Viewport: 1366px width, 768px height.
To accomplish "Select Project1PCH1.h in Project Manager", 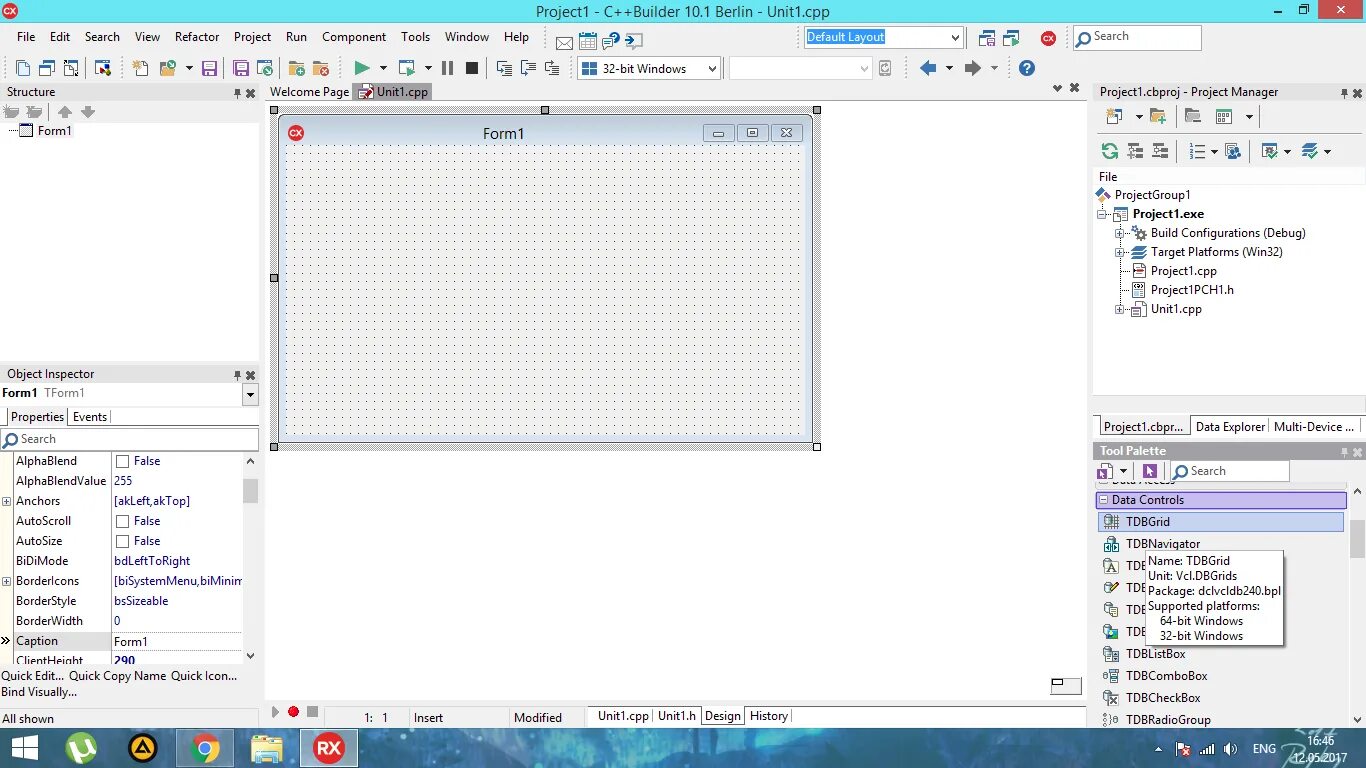I will (1192, 290).
